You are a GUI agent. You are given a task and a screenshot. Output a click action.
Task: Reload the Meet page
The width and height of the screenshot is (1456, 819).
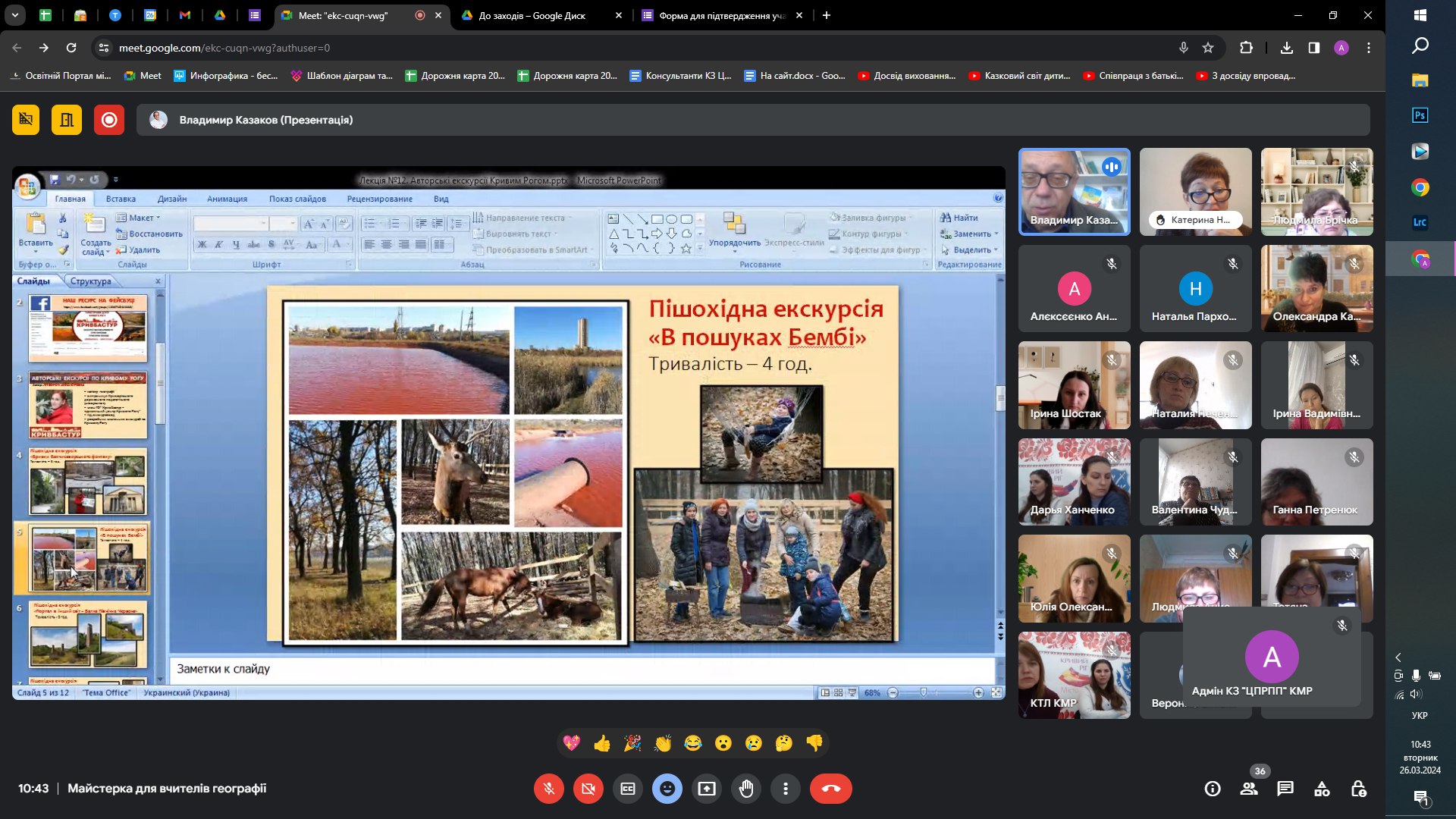[71, 48]
